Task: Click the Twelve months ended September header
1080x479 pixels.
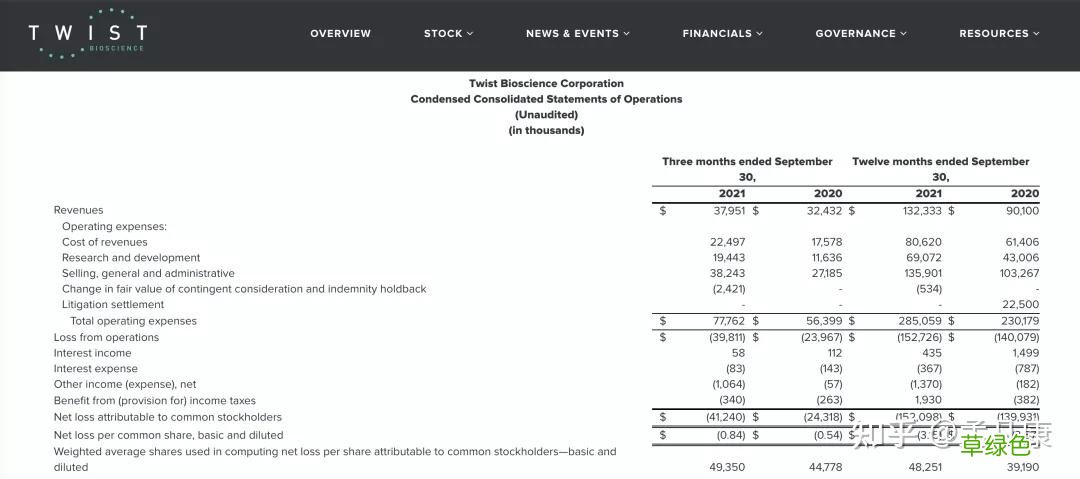Action: [940, 162]
